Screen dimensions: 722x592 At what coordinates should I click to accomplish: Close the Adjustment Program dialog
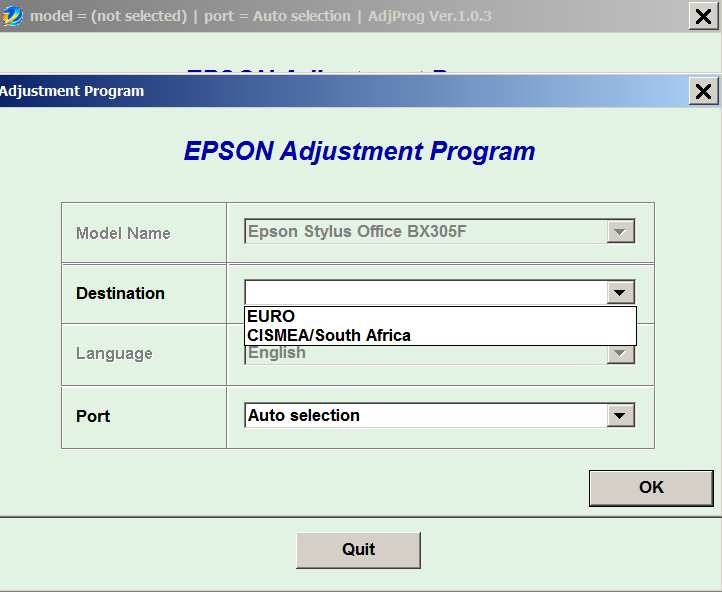703,91
